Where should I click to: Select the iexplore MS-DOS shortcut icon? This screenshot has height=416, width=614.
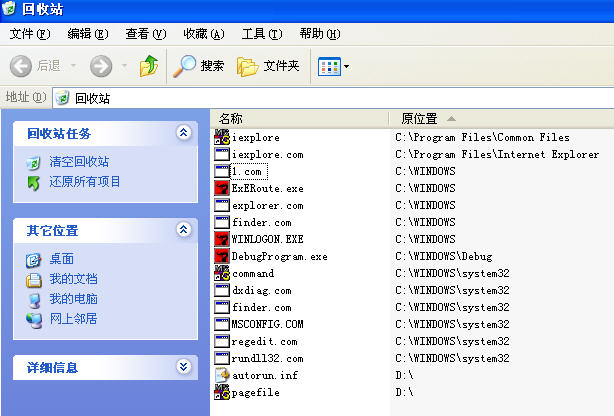pos(222,137)
